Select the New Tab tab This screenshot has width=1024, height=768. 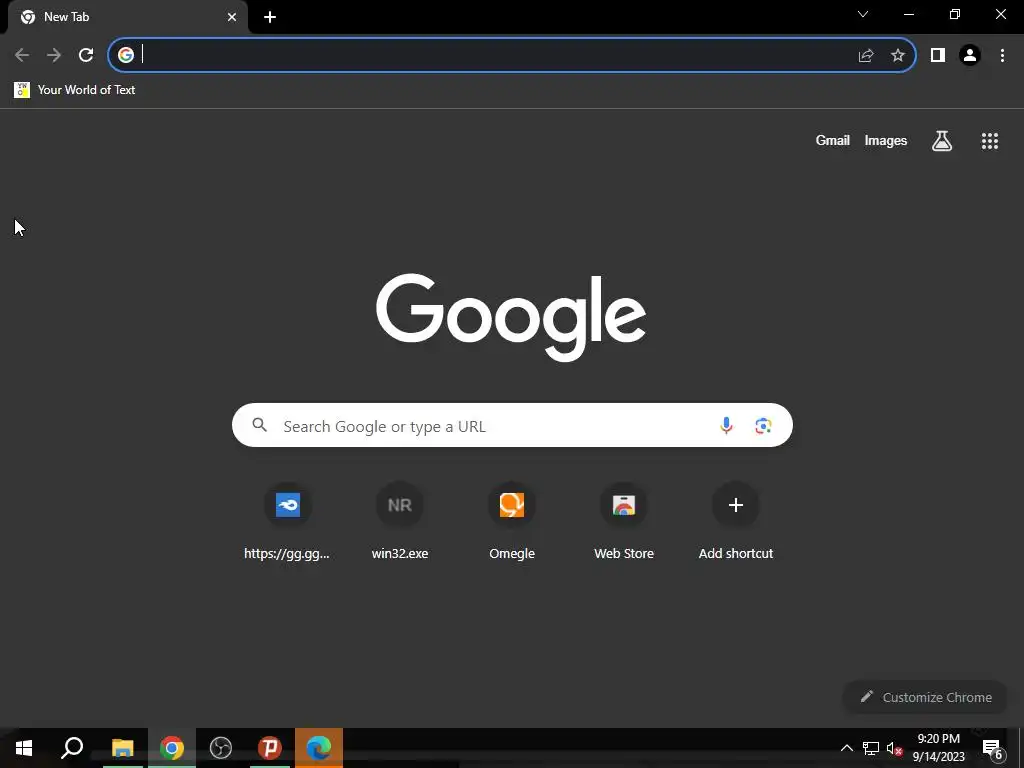127,17
